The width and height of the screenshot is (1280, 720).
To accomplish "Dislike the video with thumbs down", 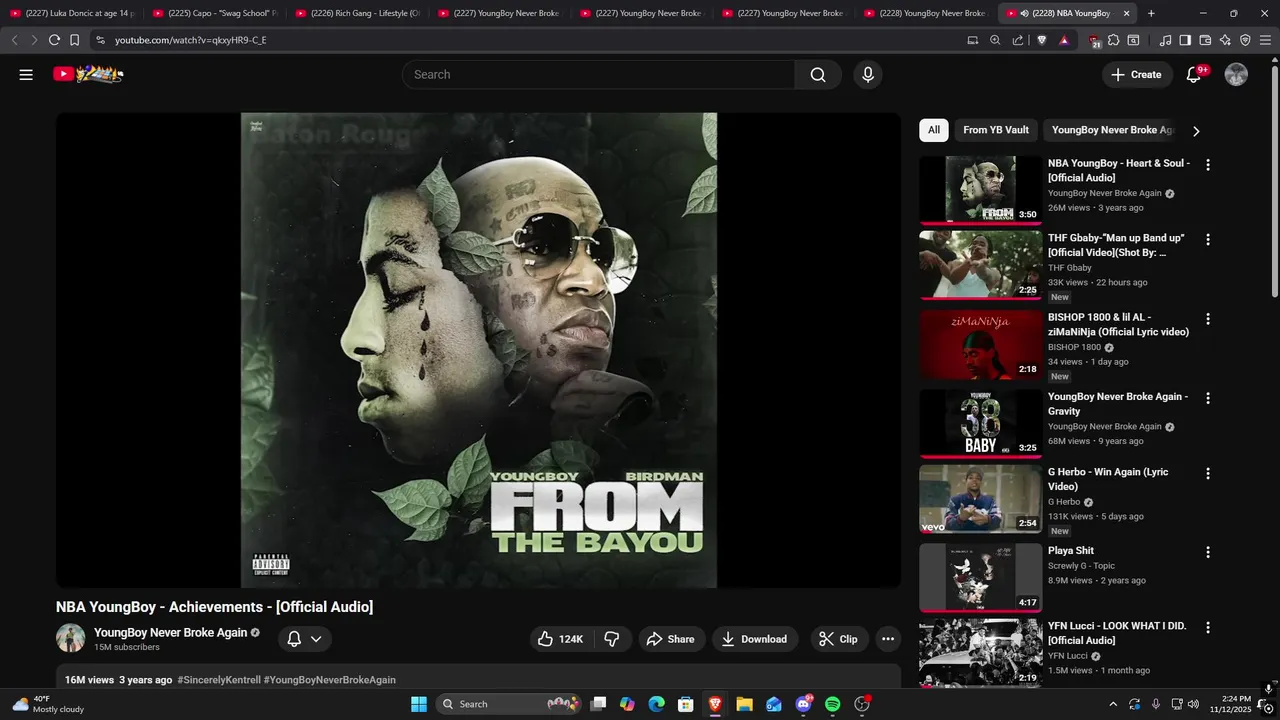I will (x=612, y=639).
